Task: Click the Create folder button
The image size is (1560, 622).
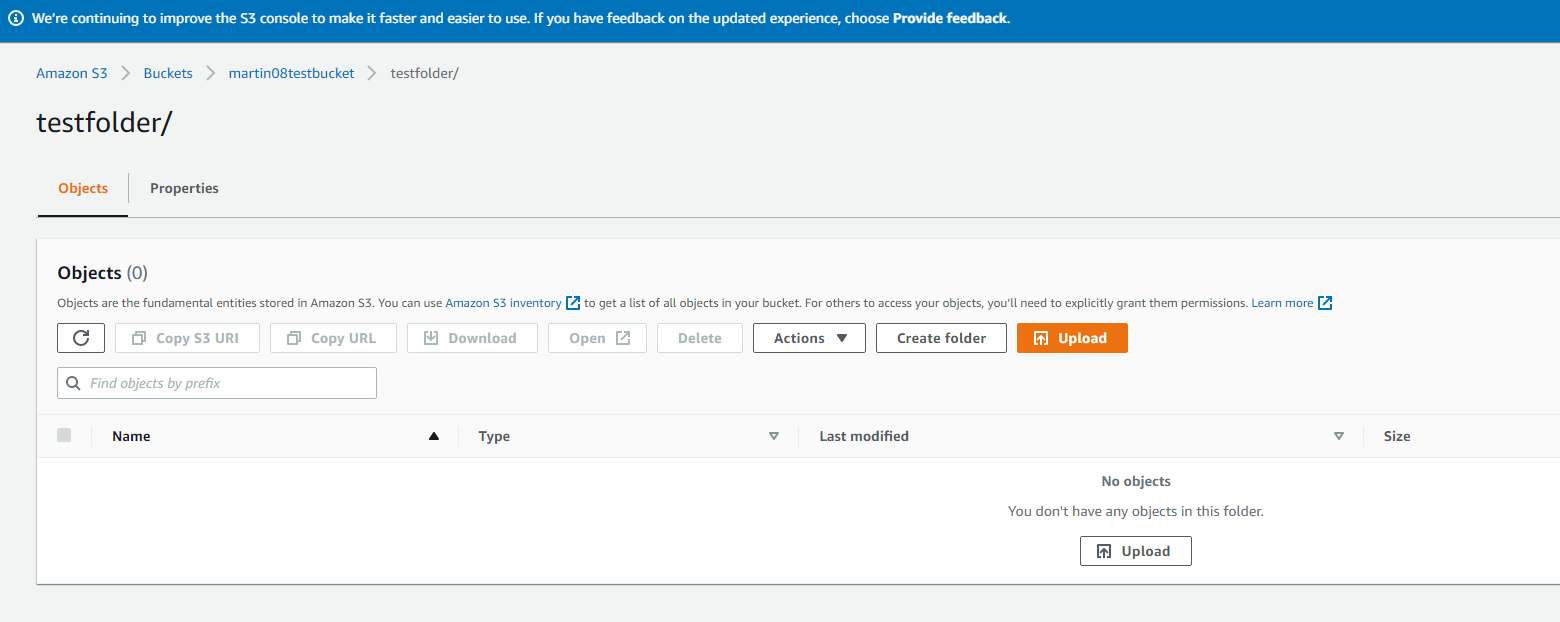Action: click(940, 338)
